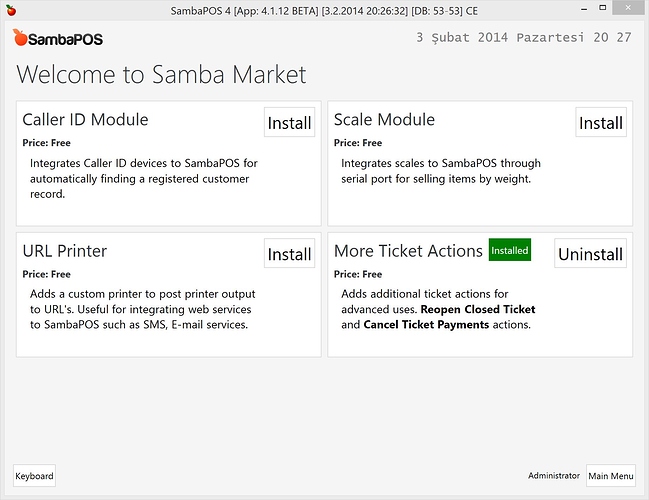Click the SambaPOS logo in header
Viewport: 649px width, 500px height.
pyautogui.click(x=58, y=39)
